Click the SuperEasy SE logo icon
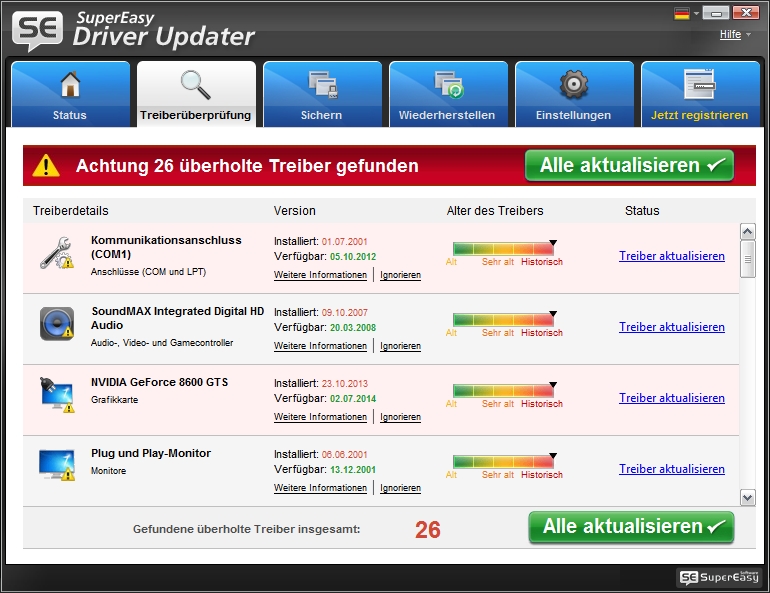Screen dimensions: 770x593 [38, 31]
